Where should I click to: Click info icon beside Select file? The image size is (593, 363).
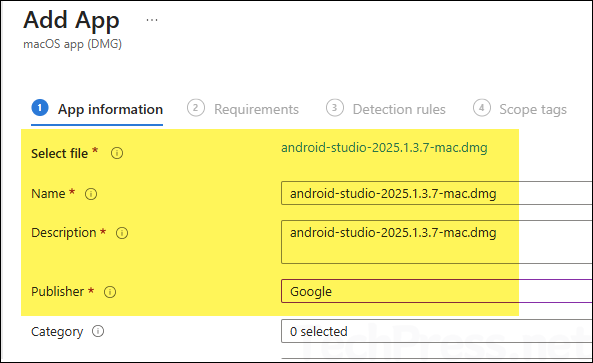tap(117, 153)
